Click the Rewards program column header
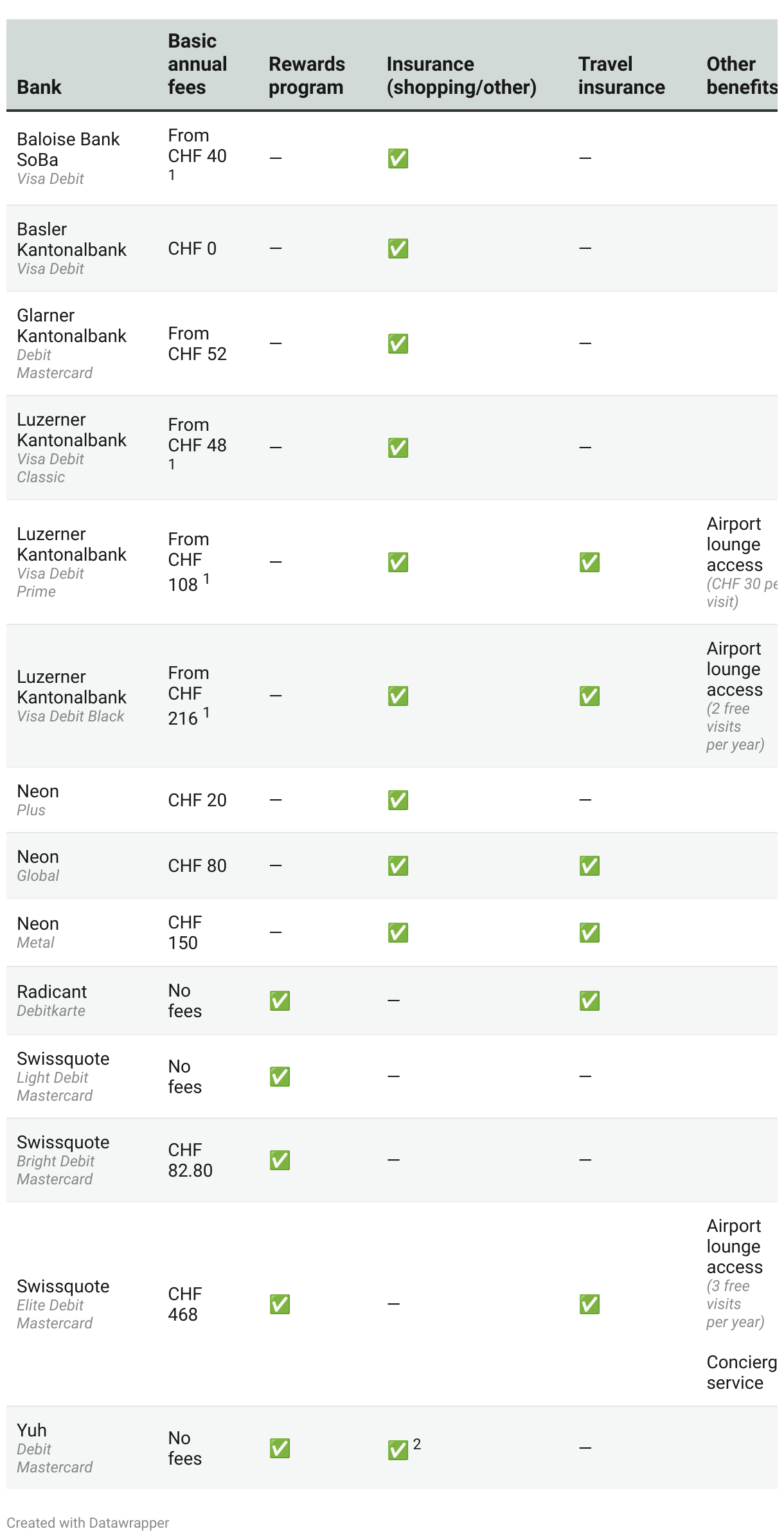 pos(307,75)
